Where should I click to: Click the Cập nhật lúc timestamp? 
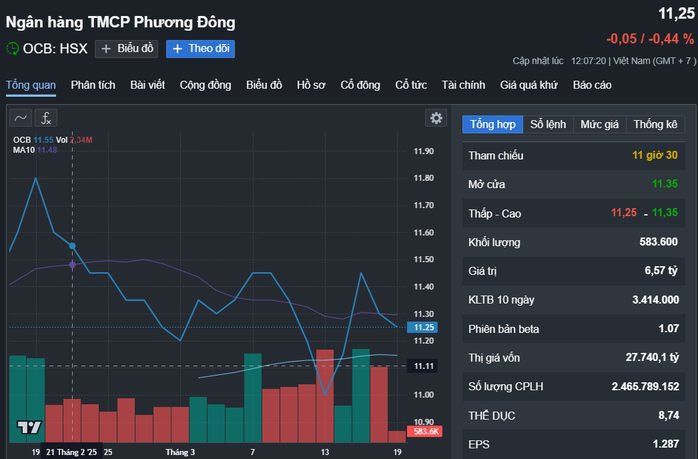(604, 61)
